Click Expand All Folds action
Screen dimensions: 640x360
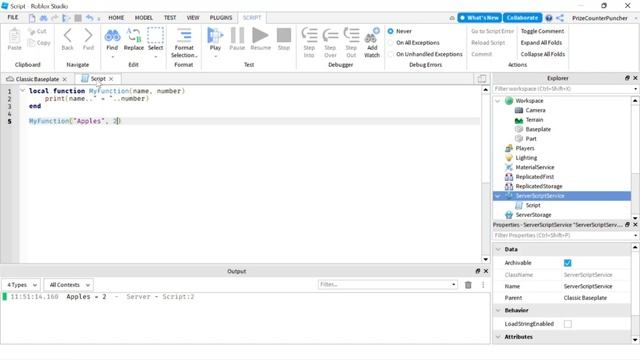click(541, 42)
